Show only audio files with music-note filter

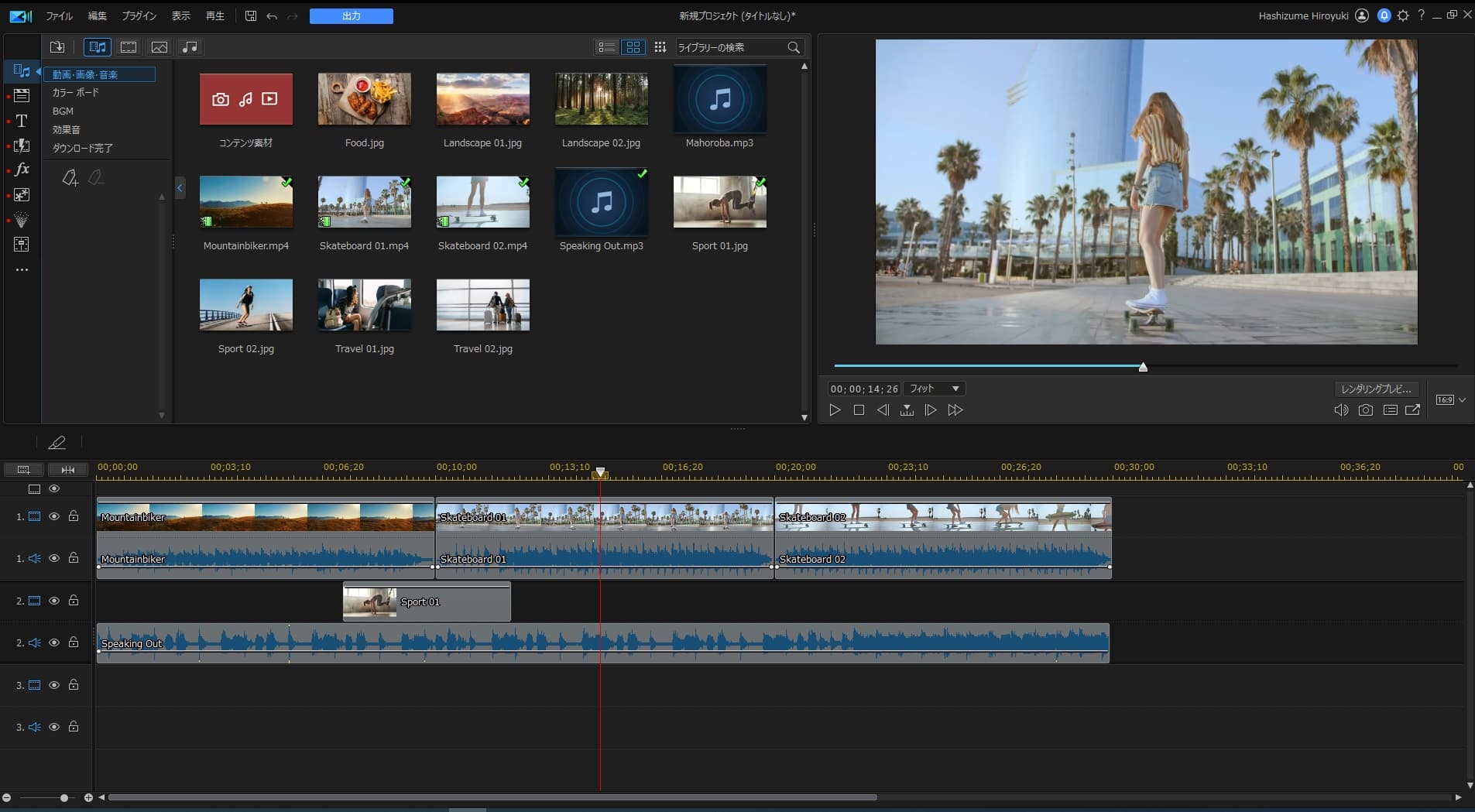click(x=190, y=47)
